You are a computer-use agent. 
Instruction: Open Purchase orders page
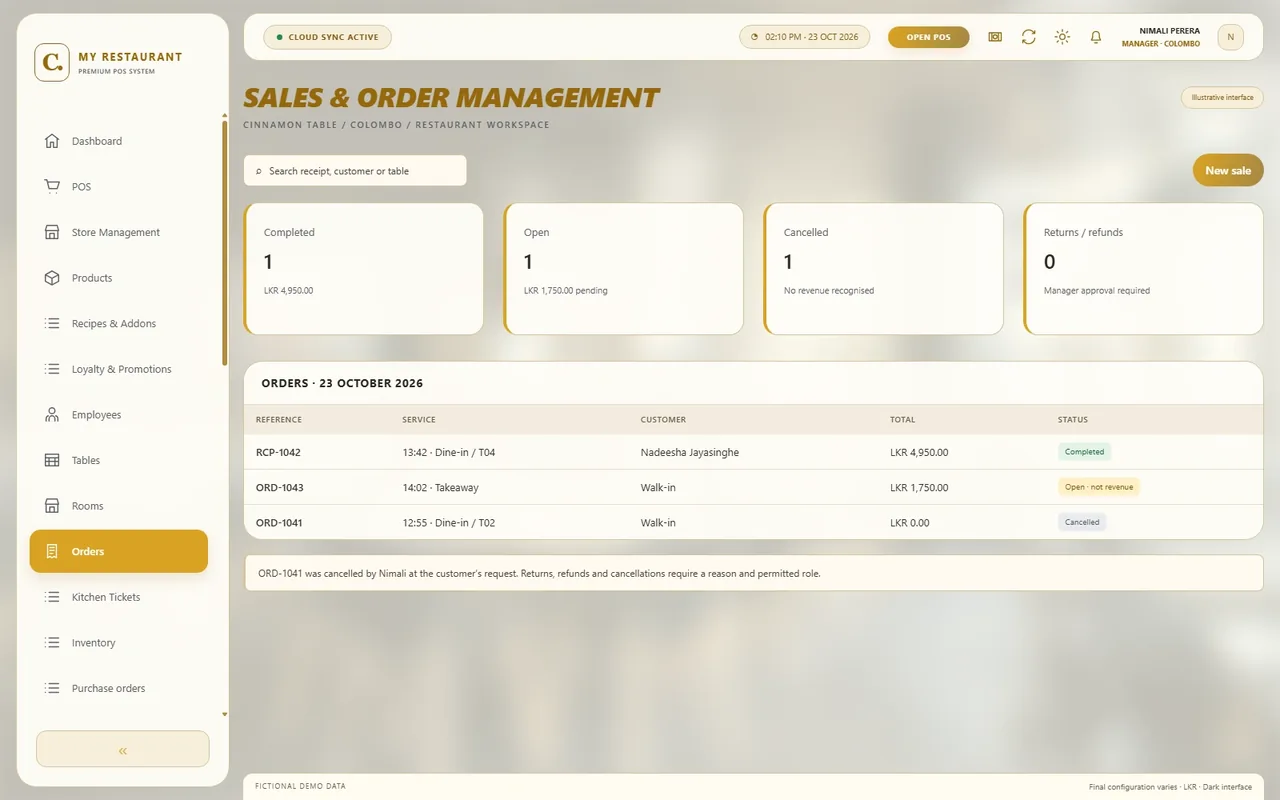119,688
